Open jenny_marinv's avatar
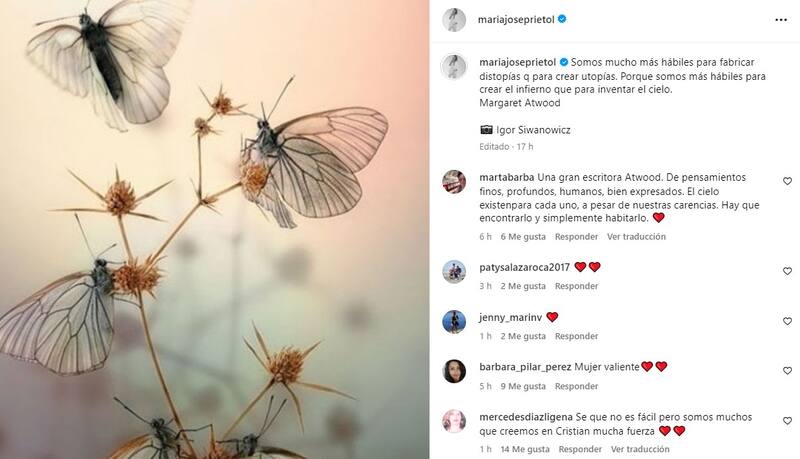Screen dimensions: 800x459 (454, 322)
